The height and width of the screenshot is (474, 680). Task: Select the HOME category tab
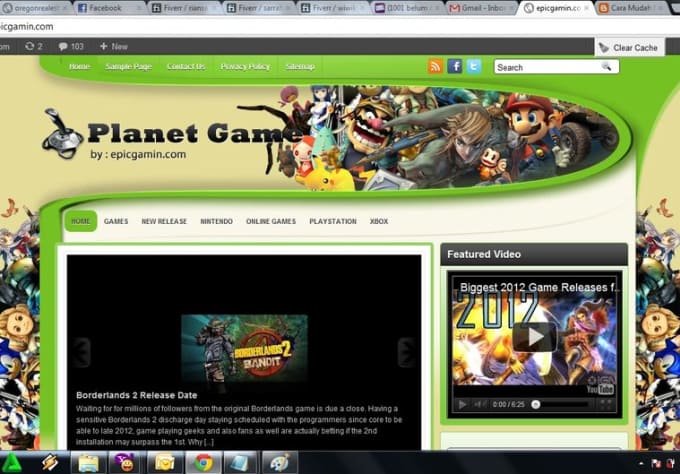coord(81,221)
